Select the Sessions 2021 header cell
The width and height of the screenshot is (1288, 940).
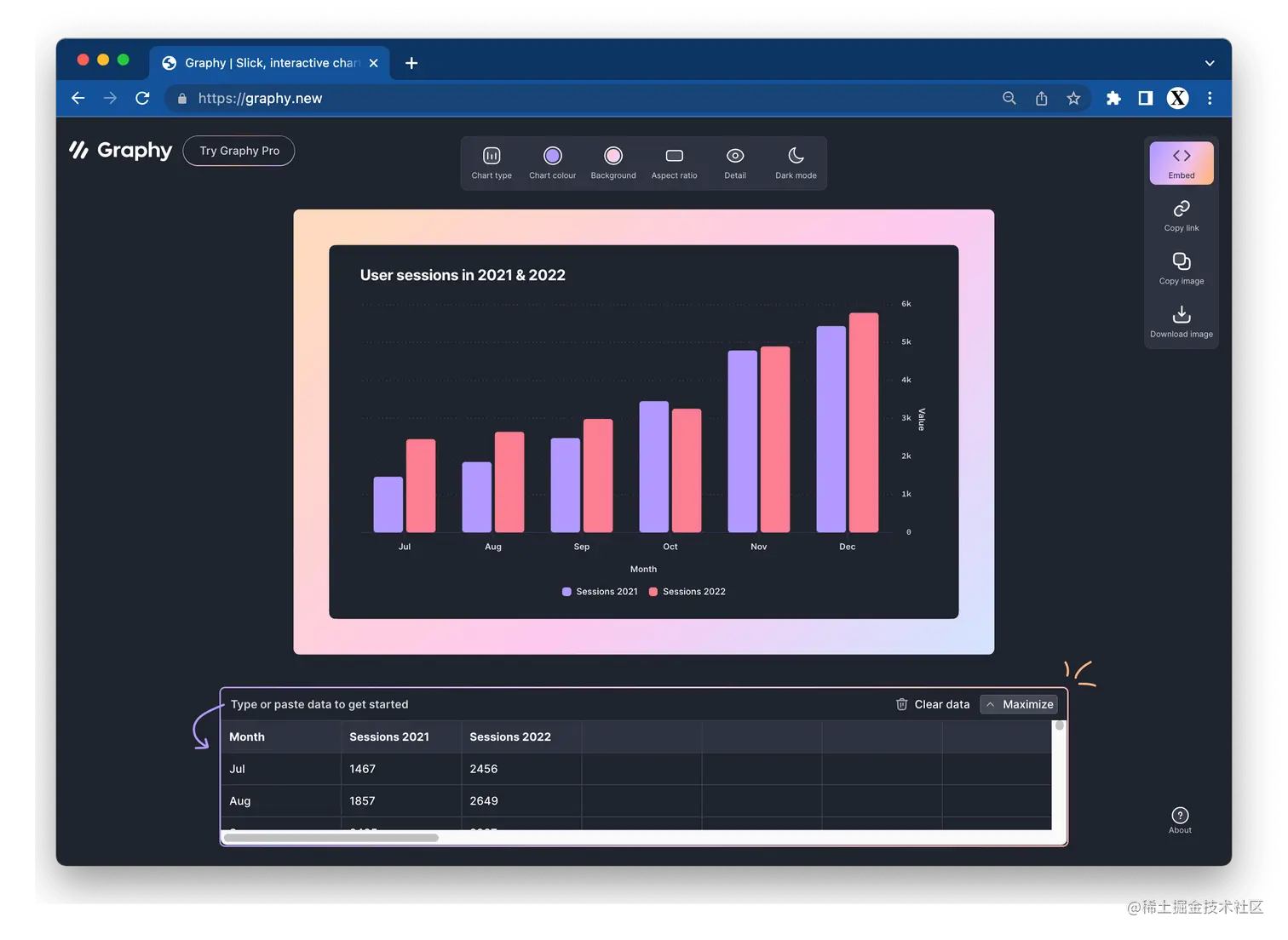click(x=401, y=737)
